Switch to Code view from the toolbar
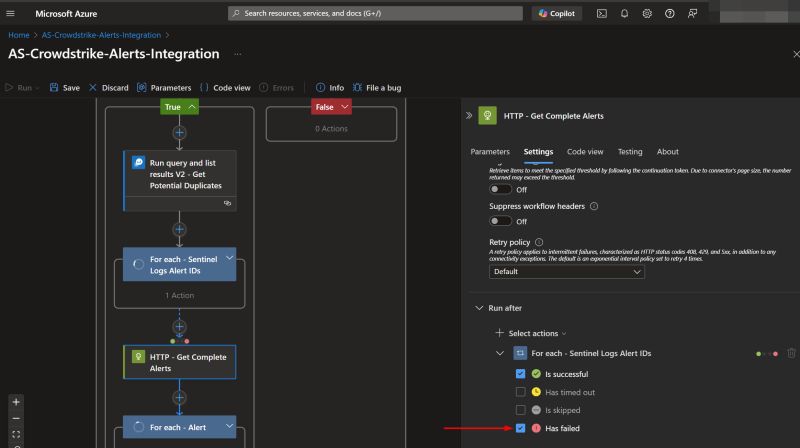Viewport: 800px width, 448px height. [x=226, y=88]
